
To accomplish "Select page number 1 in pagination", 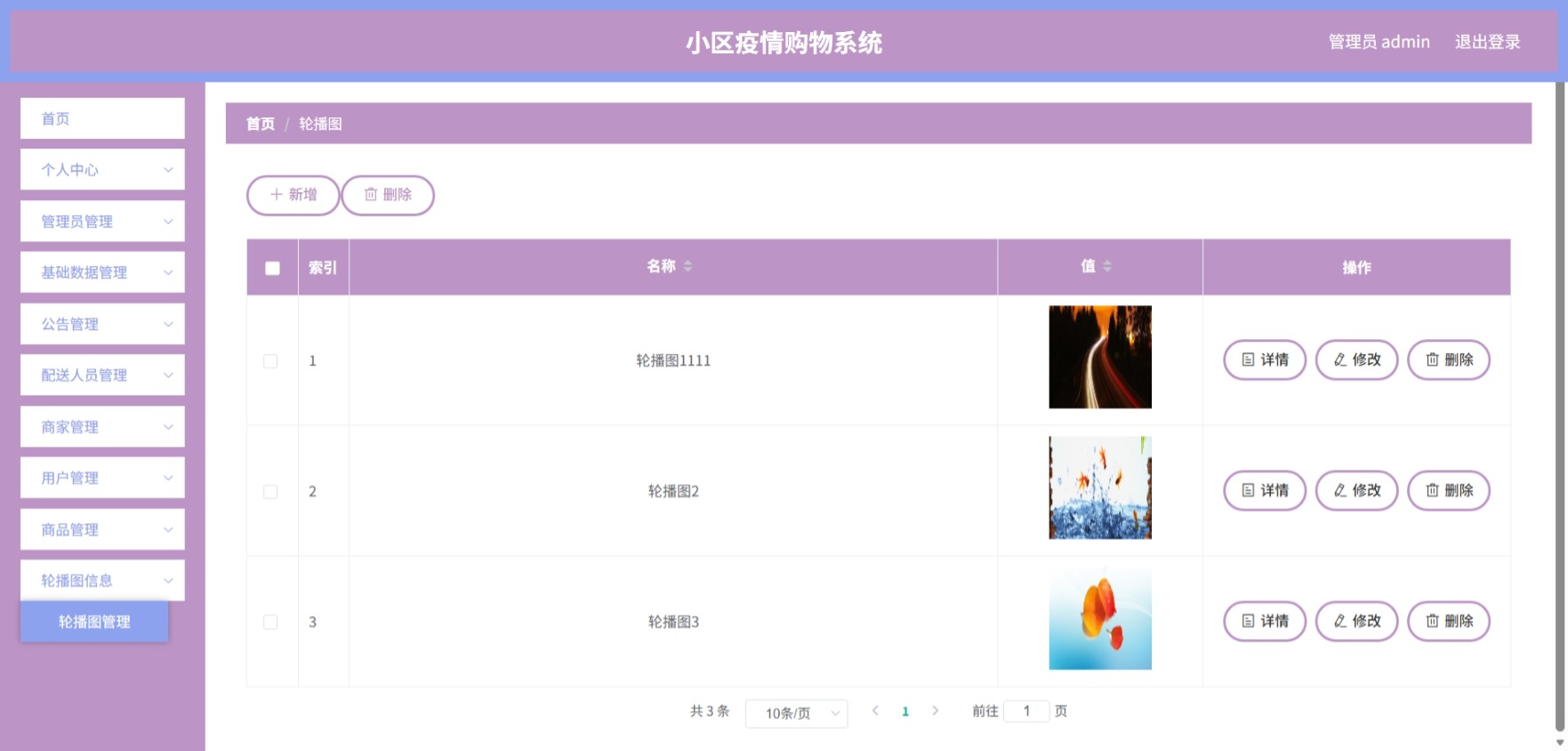I will 905,711.
